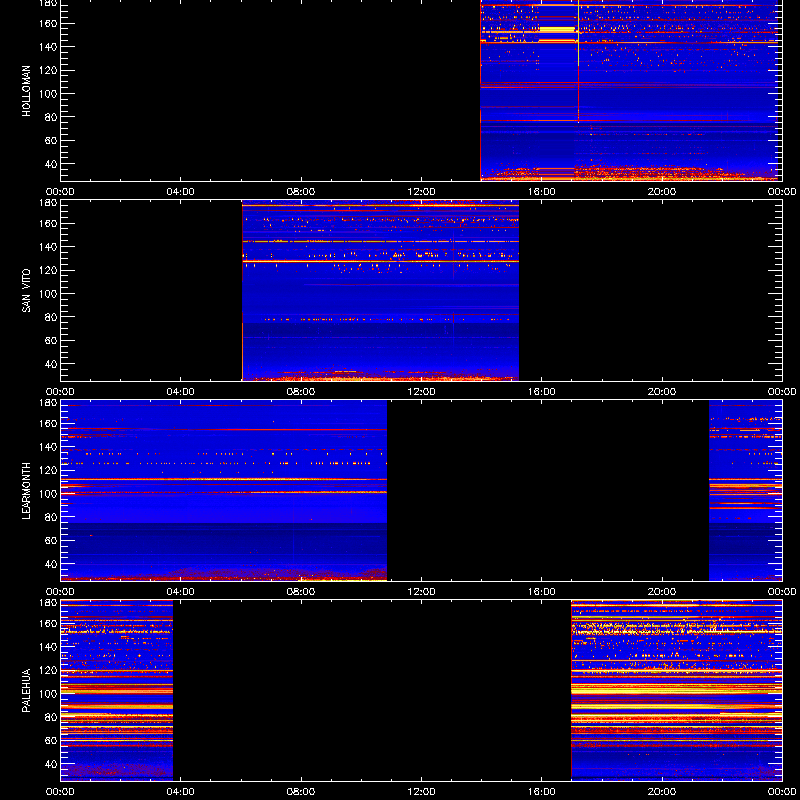Click the PALEHUA station label
The height and width of the screenshot is (800, 800).
[x=26, y=691]
